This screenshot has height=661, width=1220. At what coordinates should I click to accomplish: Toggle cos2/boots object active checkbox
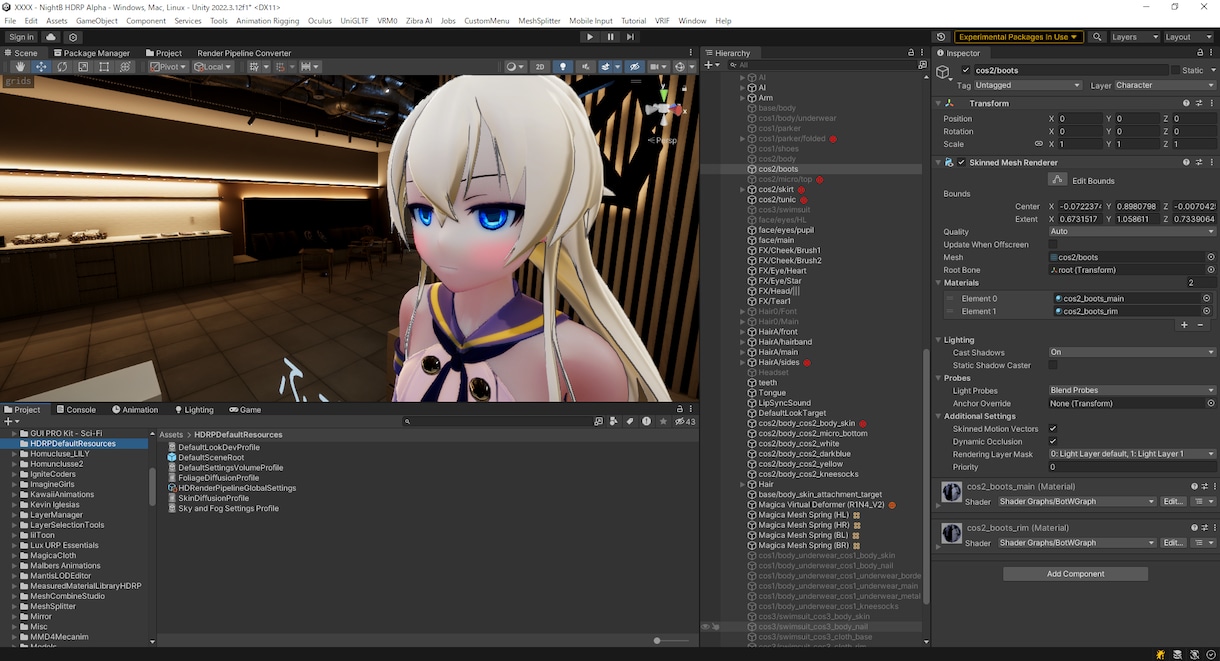[x=965, y=71]
